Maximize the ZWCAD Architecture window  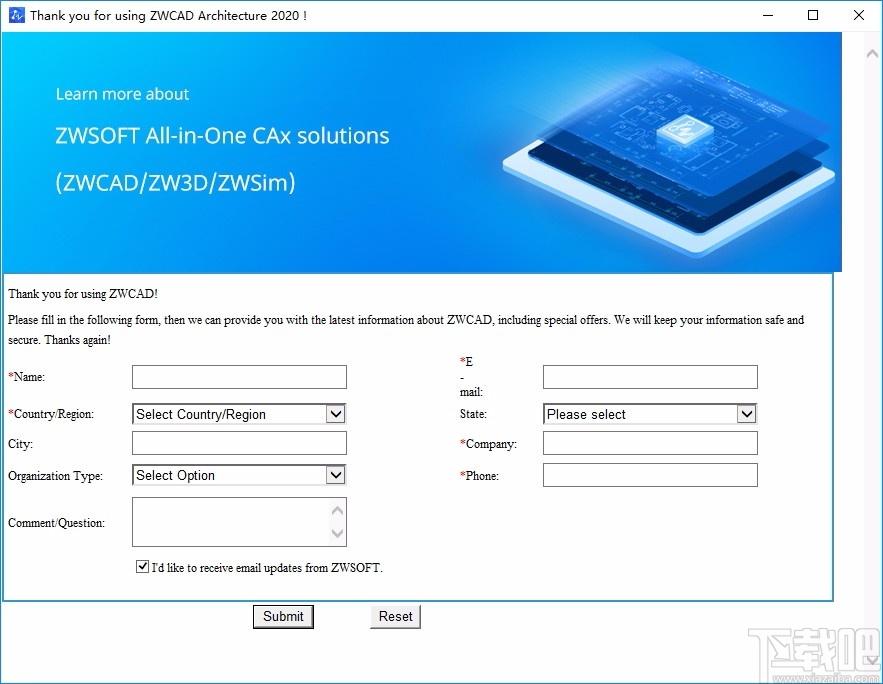click(813, 15)
